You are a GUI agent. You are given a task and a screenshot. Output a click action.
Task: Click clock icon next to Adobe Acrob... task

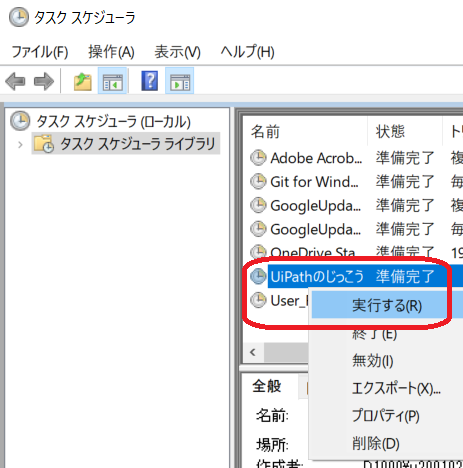click(258, 158)
